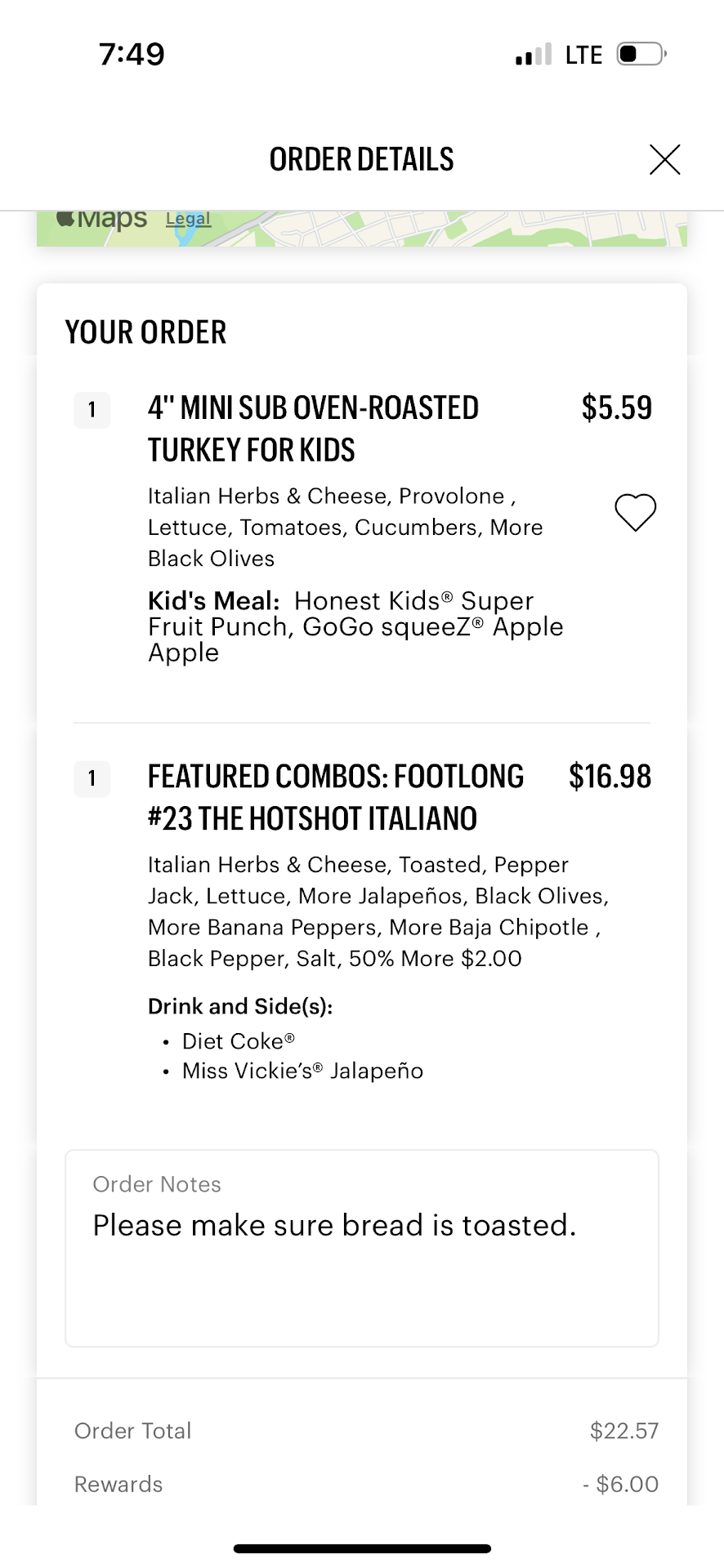This screenshot has width=724, height=1568.
Task: Select the 4" Mini Sub Oven-Roasted Turkey title
Action: (x=313, y=429)
